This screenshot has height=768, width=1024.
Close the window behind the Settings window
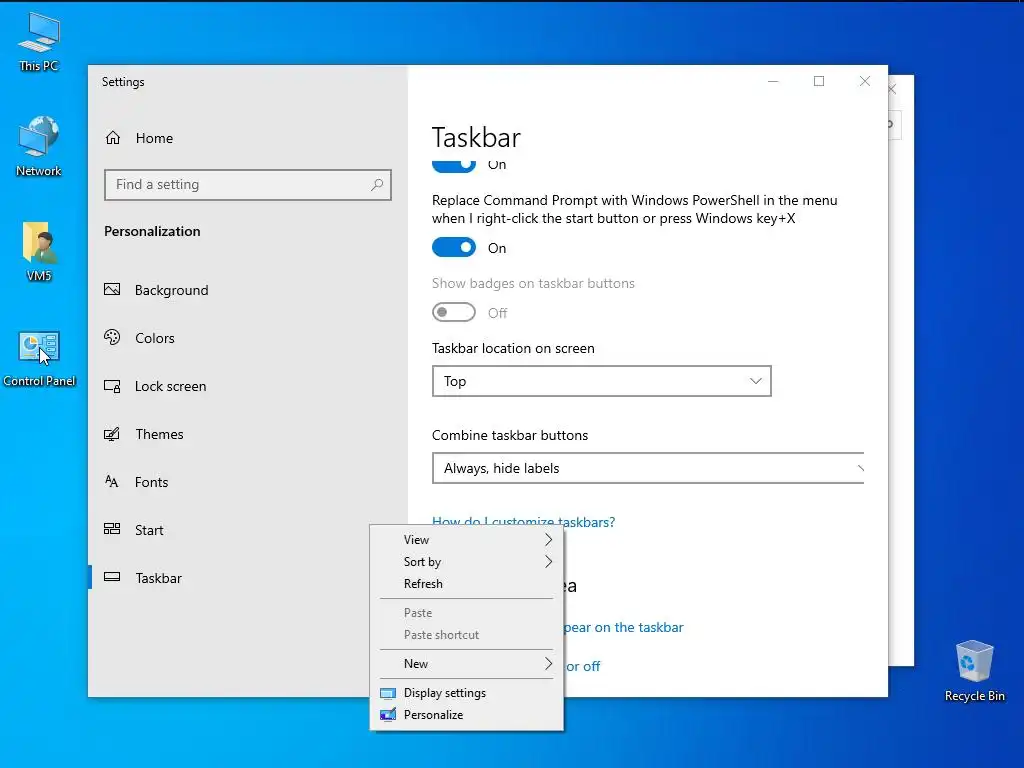tap(893, 89)
